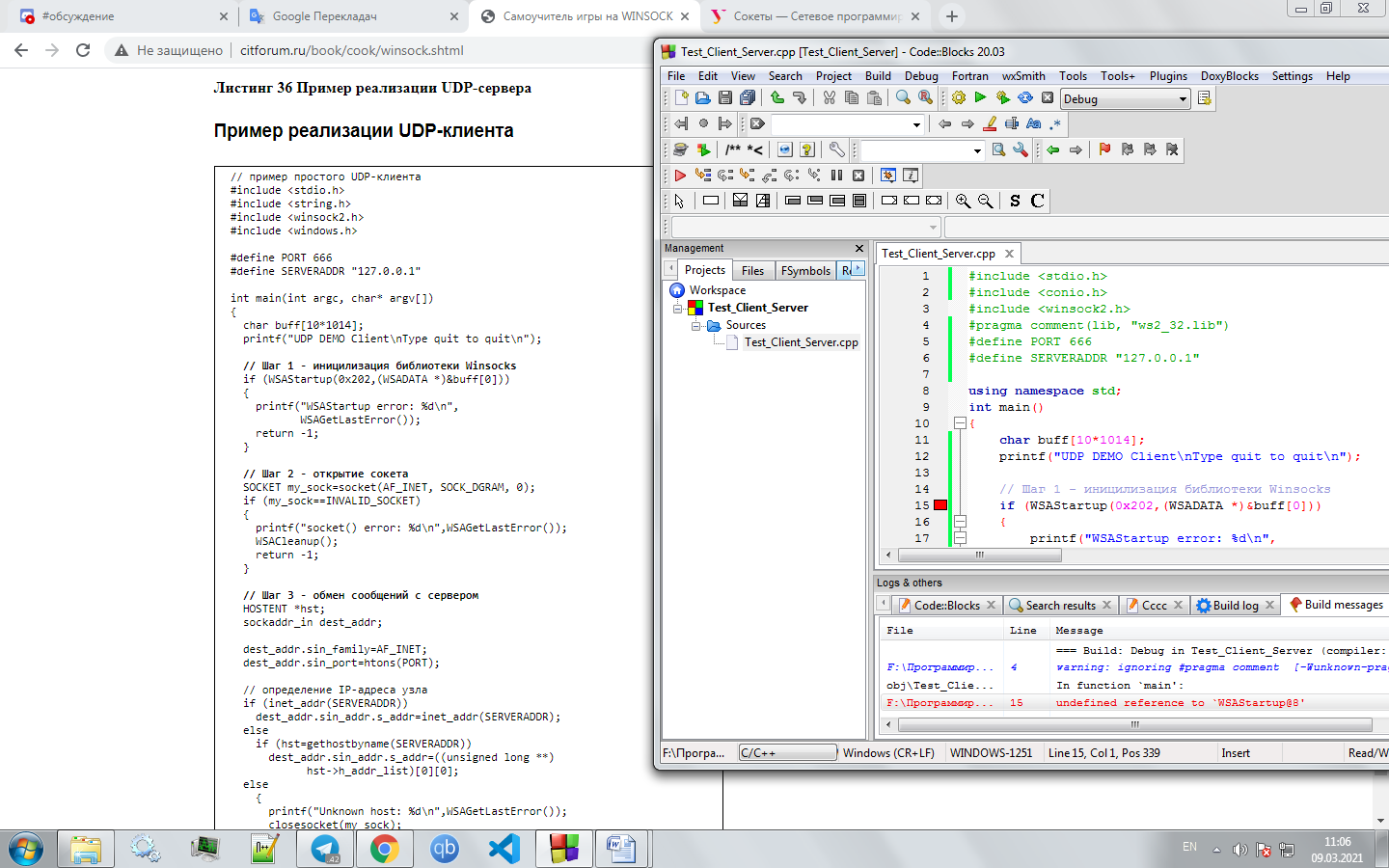1389x868 pixels.
Task: Reload the citforum page in browser
Action: [83, 50]
